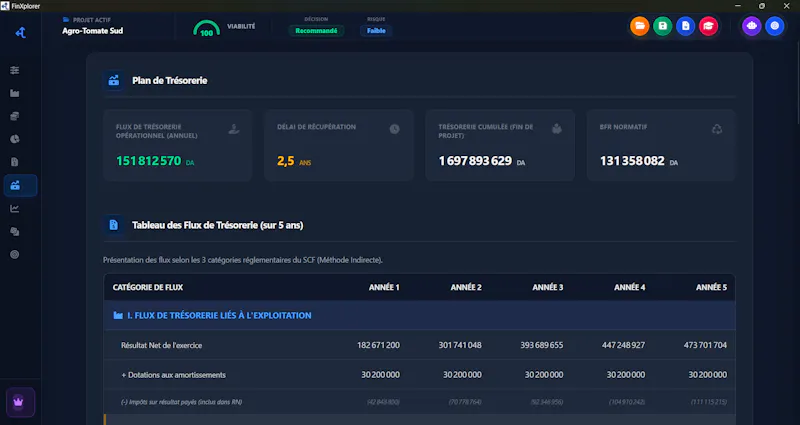Click the clock icon on Délai de récupération card

click(395, 129)
